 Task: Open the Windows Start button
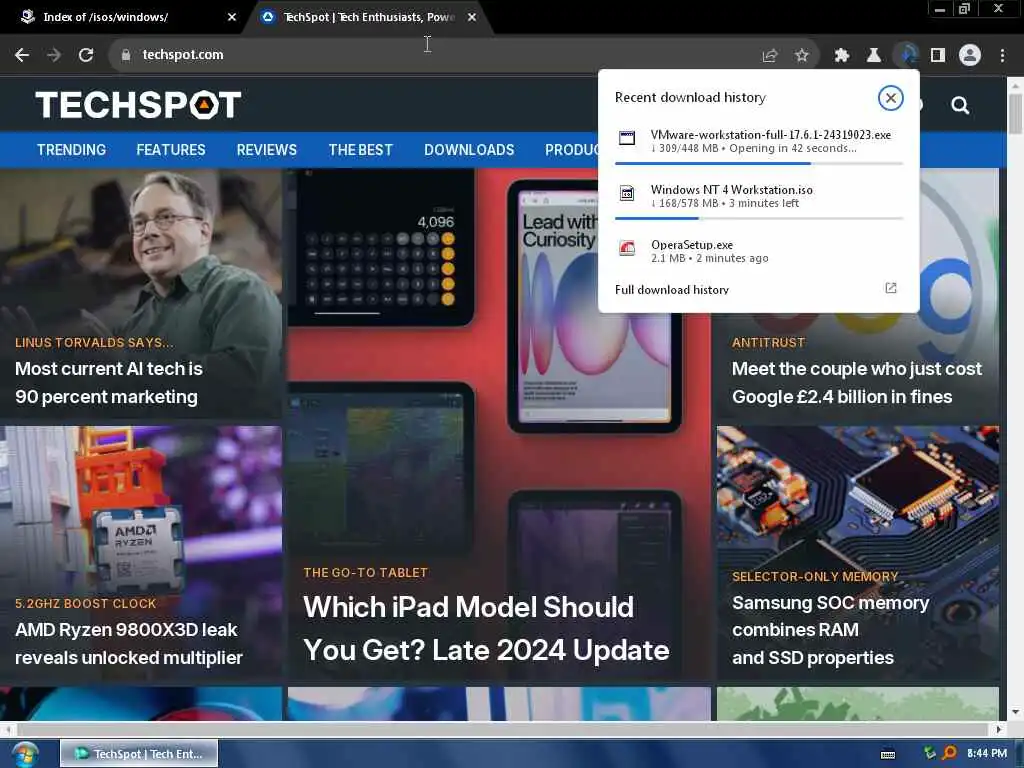(x=25, y=754)
